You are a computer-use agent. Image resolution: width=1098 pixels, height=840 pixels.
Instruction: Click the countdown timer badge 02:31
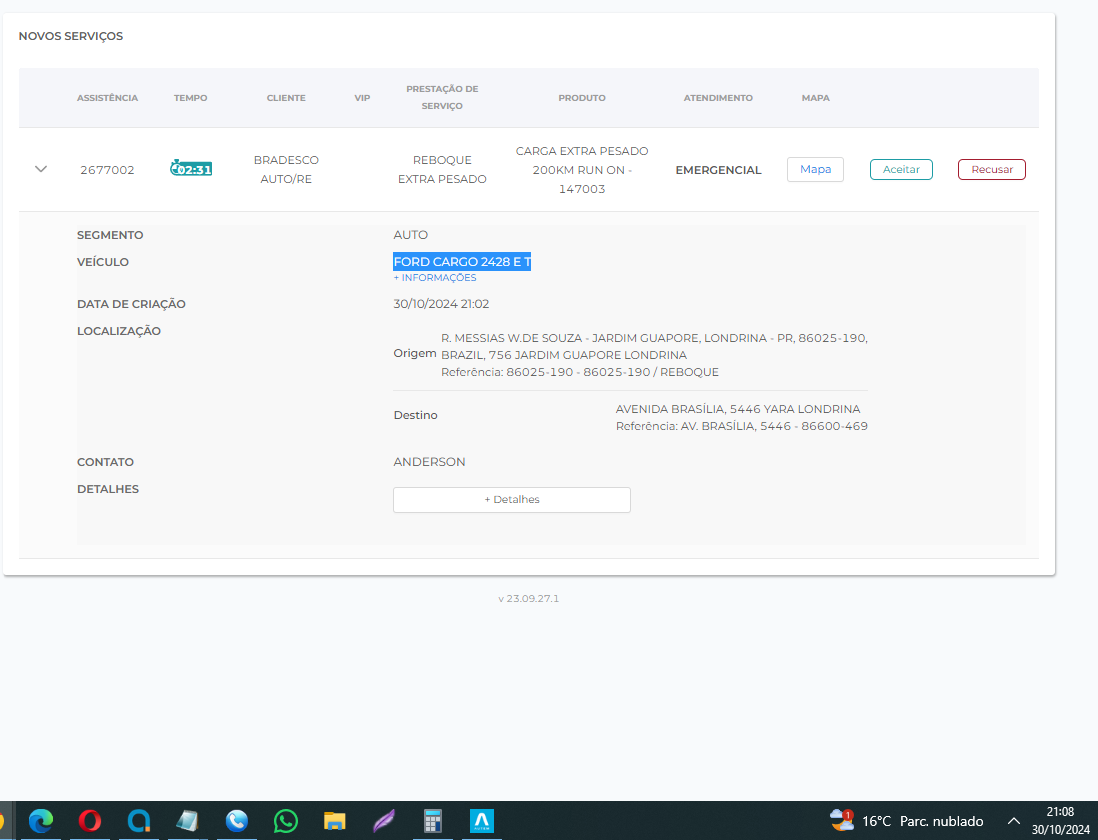[191, 169]
